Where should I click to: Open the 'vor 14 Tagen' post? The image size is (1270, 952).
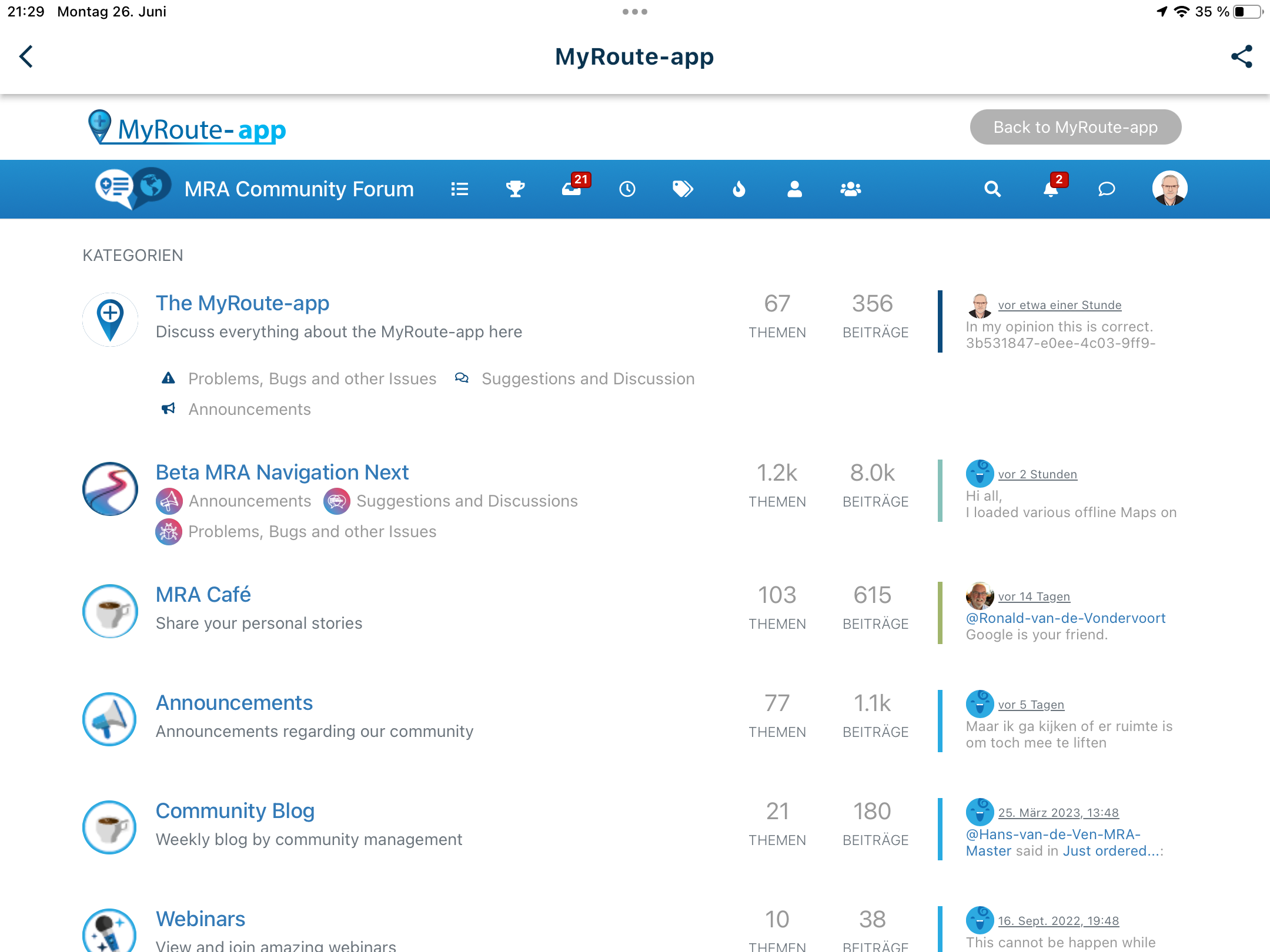click(x=1034, y=596)
